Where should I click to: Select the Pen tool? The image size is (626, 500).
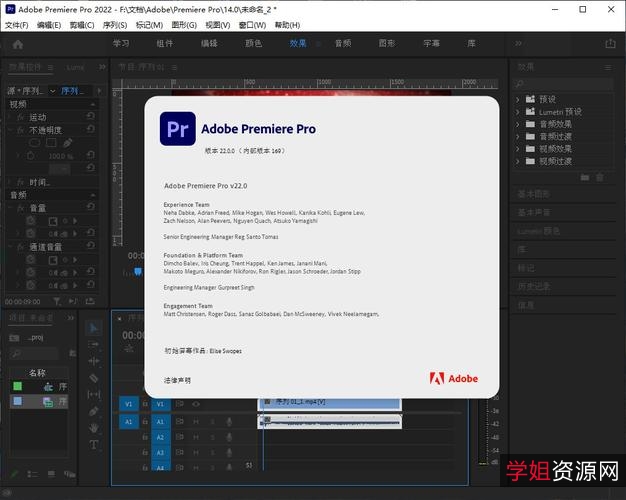(94, 411)
